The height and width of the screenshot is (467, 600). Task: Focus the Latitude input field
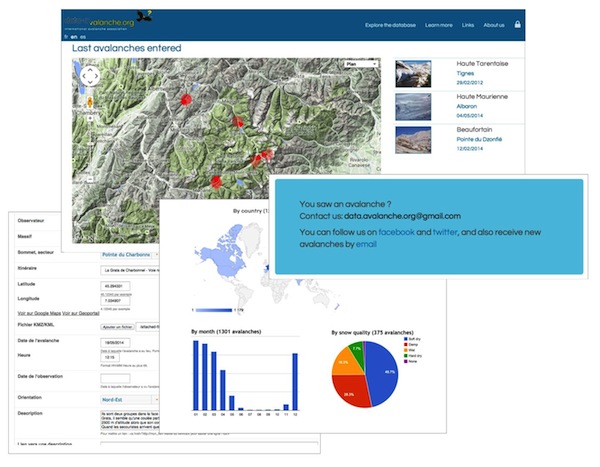coord(115,286)
